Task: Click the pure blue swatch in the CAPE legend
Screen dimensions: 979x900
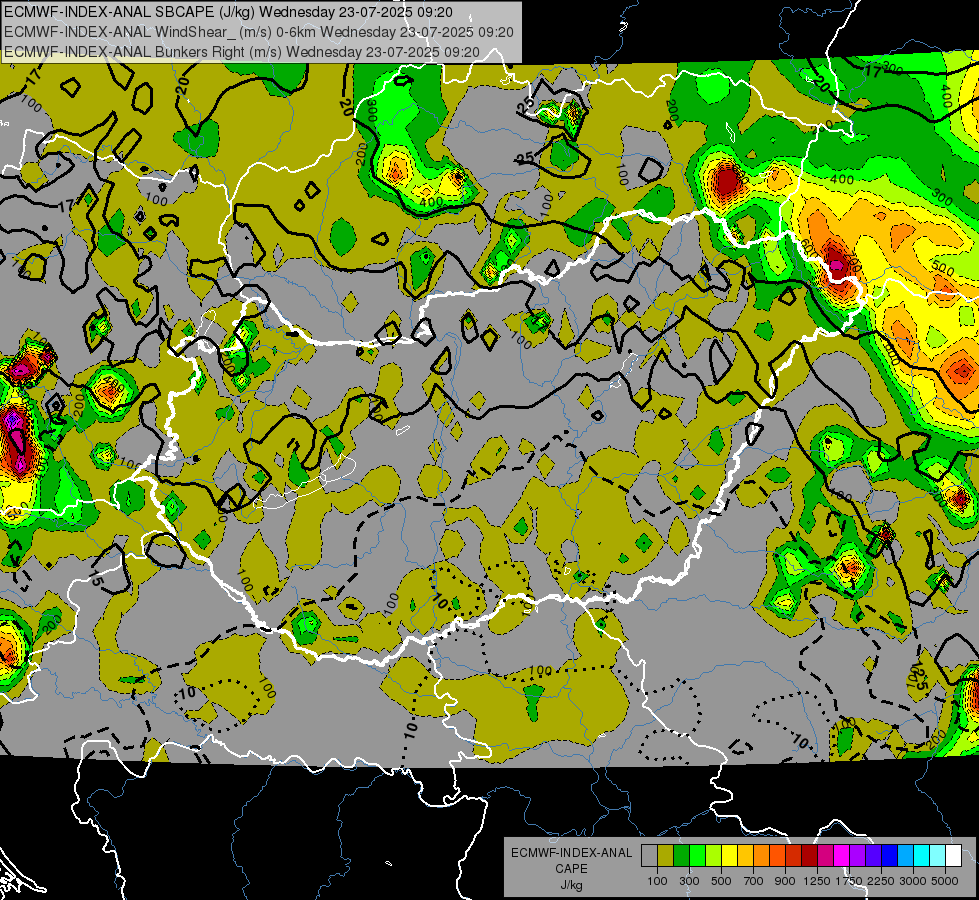Action: (890, 856)
